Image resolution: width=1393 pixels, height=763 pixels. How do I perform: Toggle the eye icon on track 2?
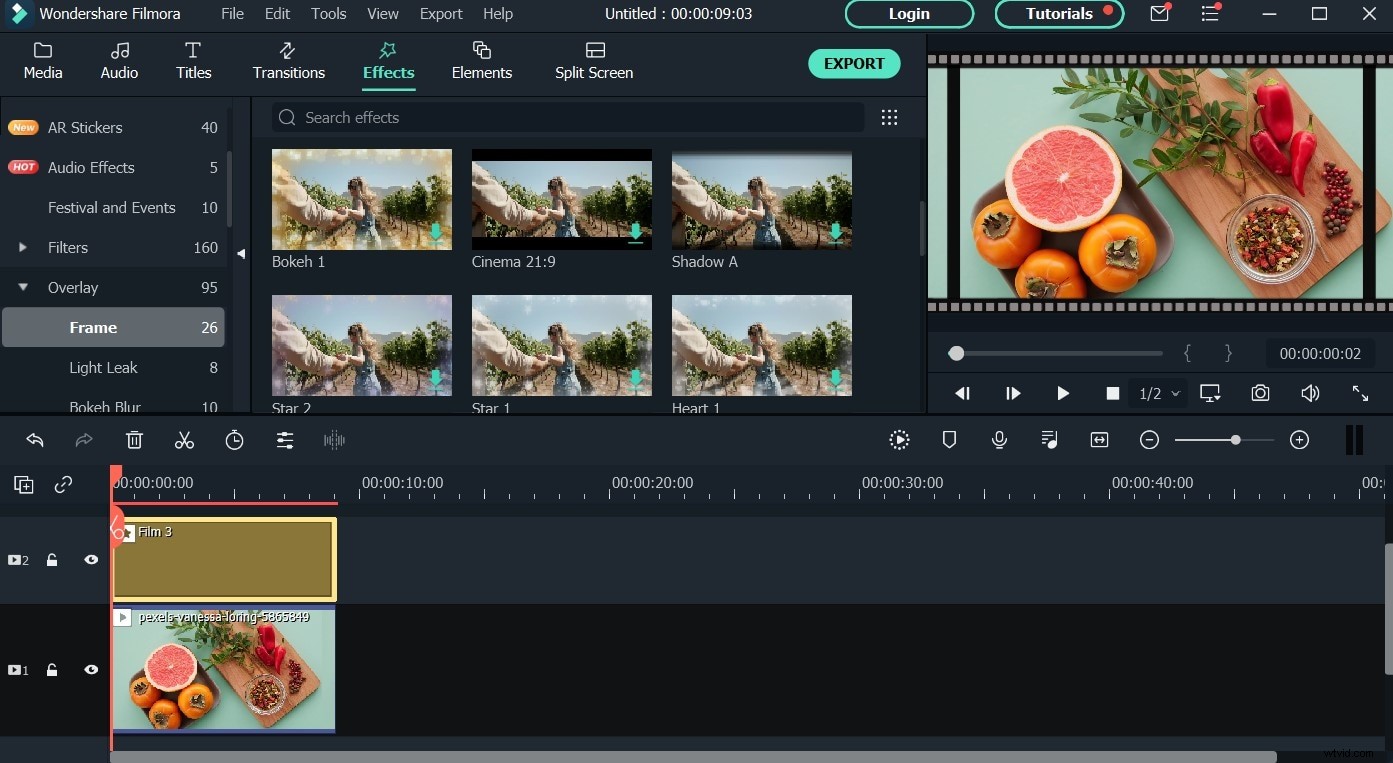click(91, 559)
